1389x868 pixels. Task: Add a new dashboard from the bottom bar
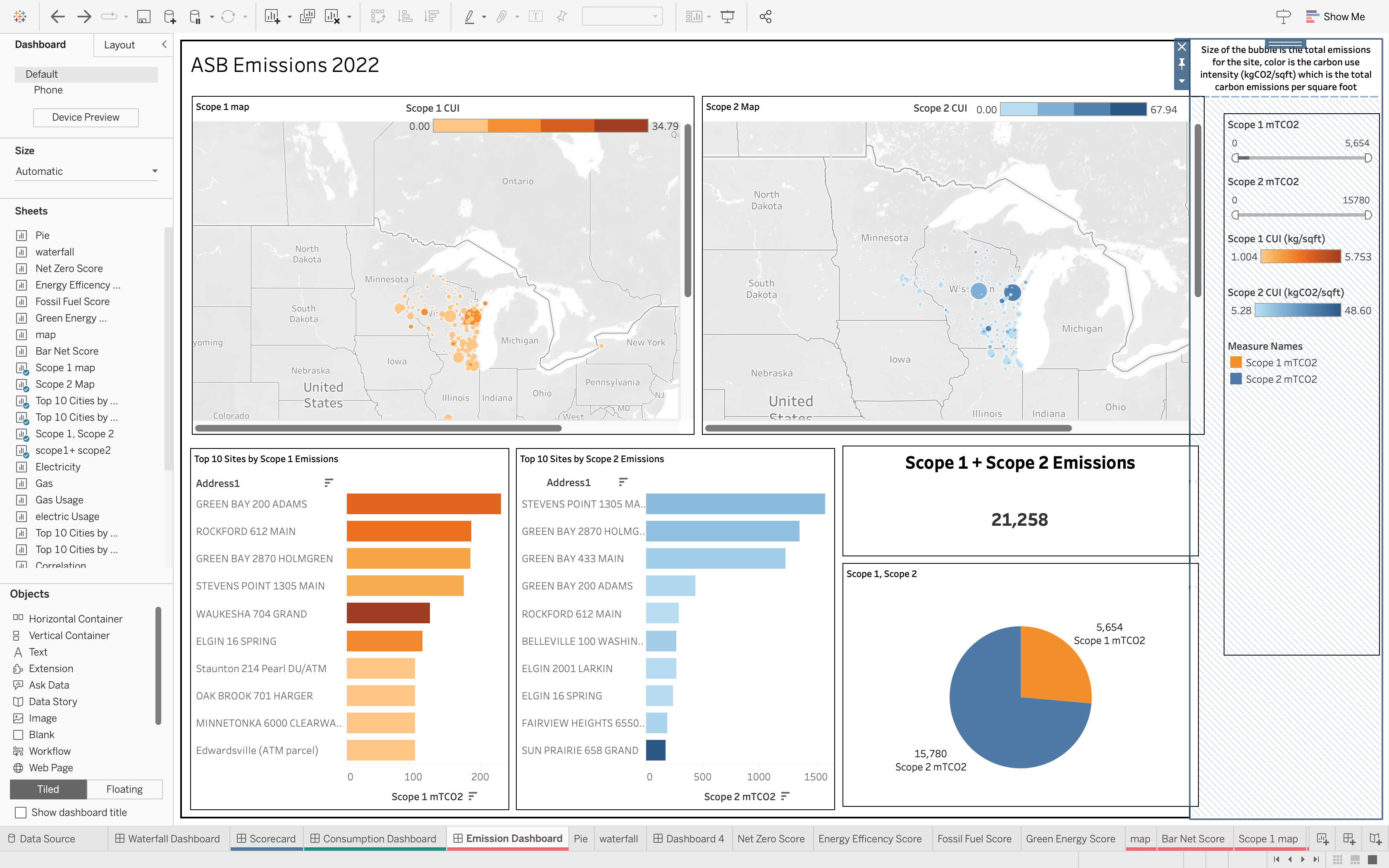click(1349, 838)
